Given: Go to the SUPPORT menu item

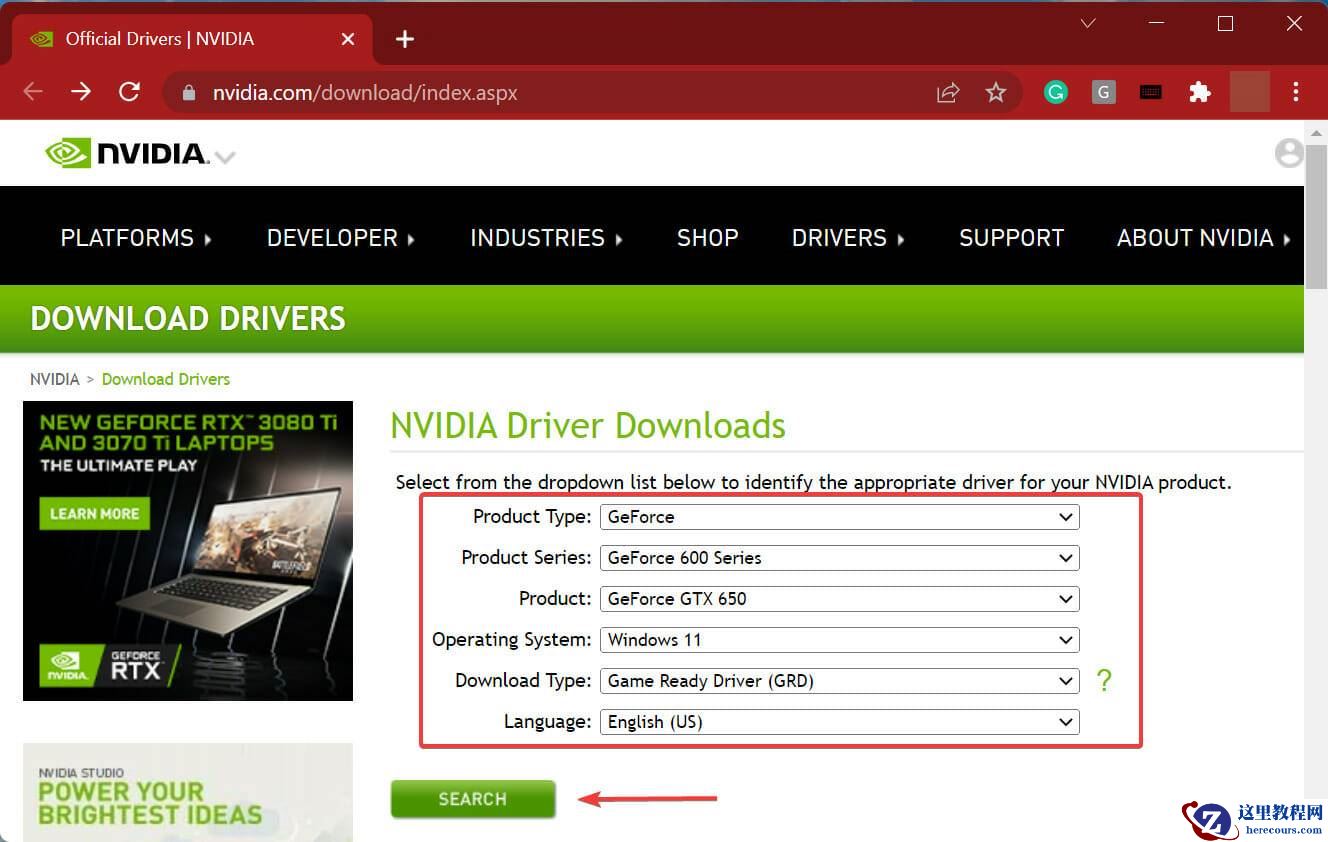Looking at the screenshot, I should click(x=1011, y=238).
